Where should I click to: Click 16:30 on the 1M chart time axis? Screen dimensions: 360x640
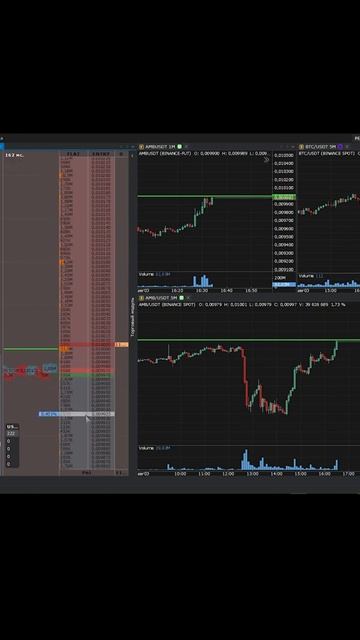point(202,290)
